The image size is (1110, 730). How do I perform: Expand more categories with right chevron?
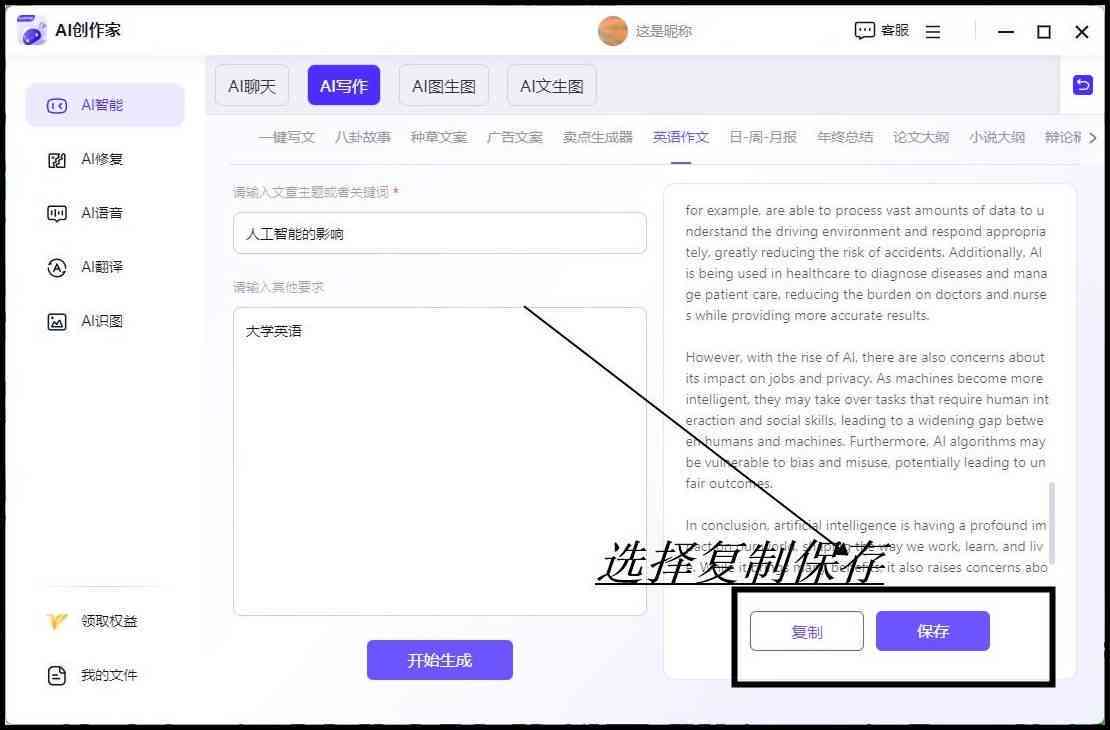click(1092, 137)
